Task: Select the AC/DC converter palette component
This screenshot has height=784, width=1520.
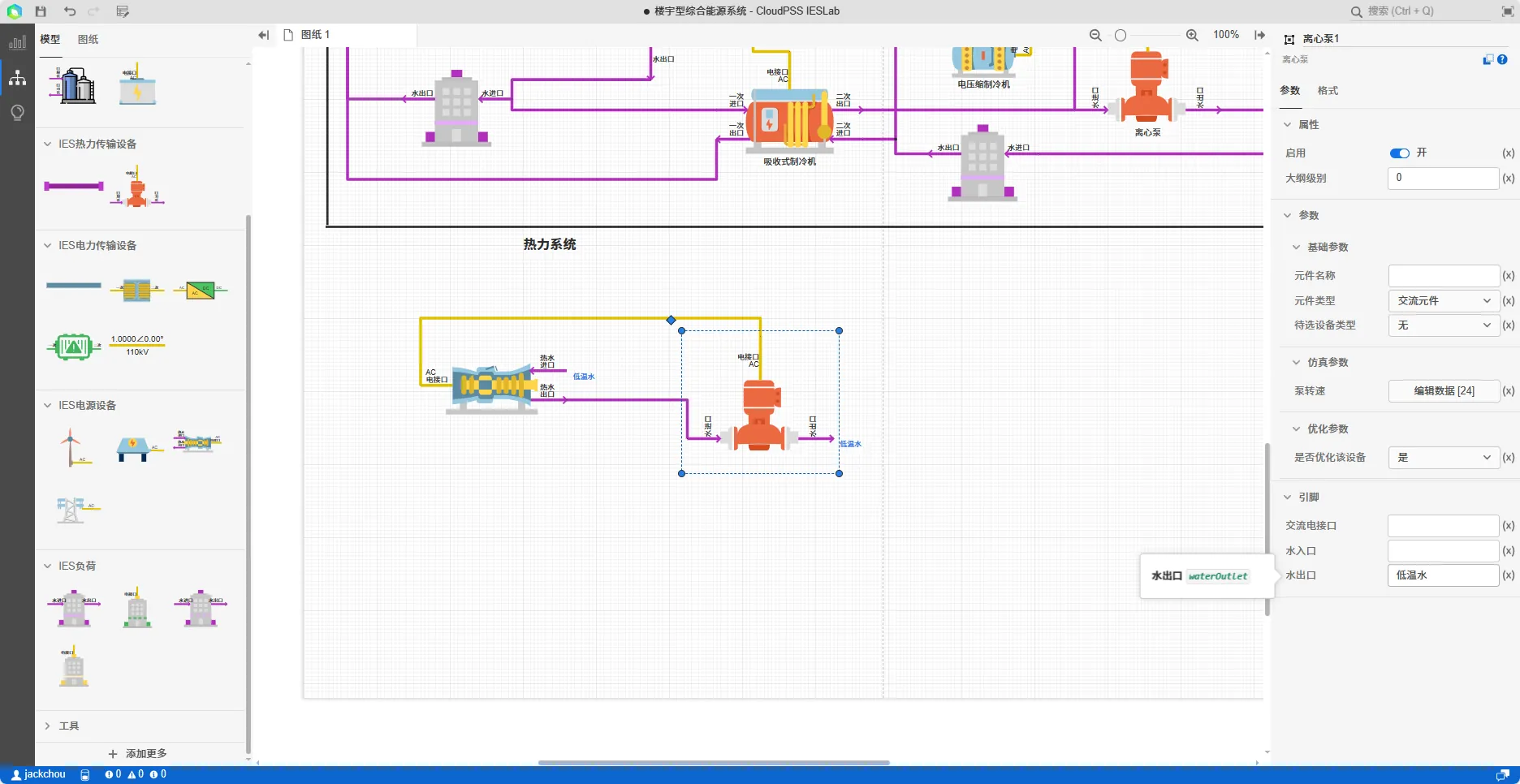Action: (200, 289)
